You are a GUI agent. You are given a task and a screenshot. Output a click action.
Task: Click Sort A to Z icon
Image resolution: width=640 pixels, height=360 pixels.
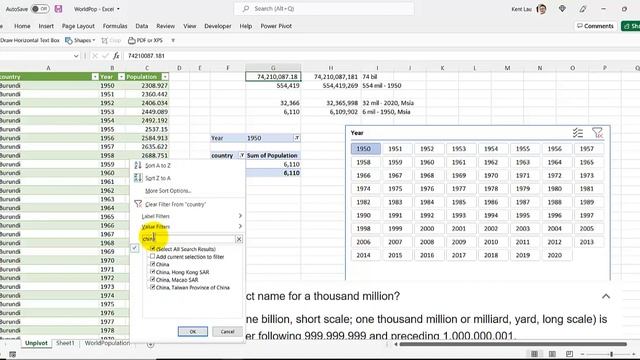(138, 165)
